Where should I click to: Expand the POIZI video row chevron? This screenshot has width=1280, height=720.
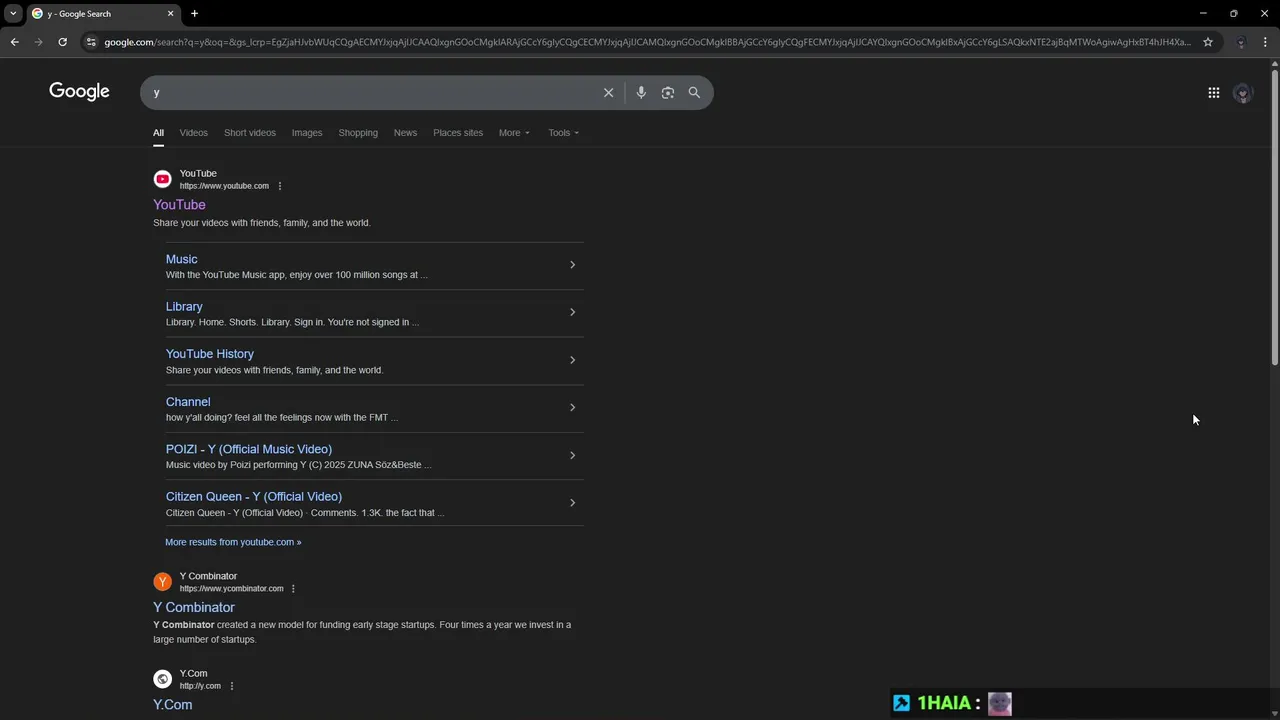[x=572, y=455]
